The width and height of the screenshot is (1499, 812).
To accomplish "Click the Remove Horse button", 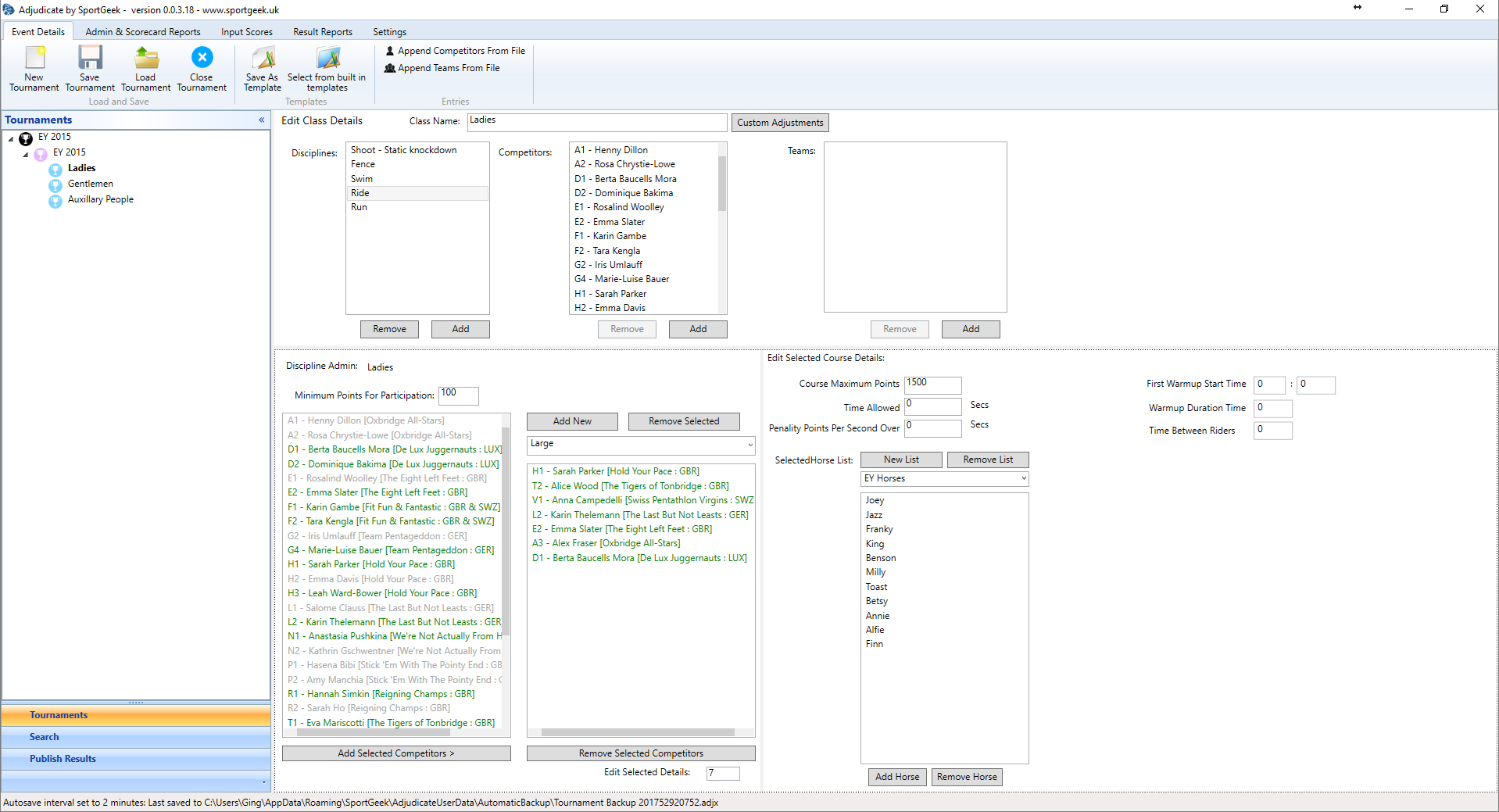I will click(967, 777).
